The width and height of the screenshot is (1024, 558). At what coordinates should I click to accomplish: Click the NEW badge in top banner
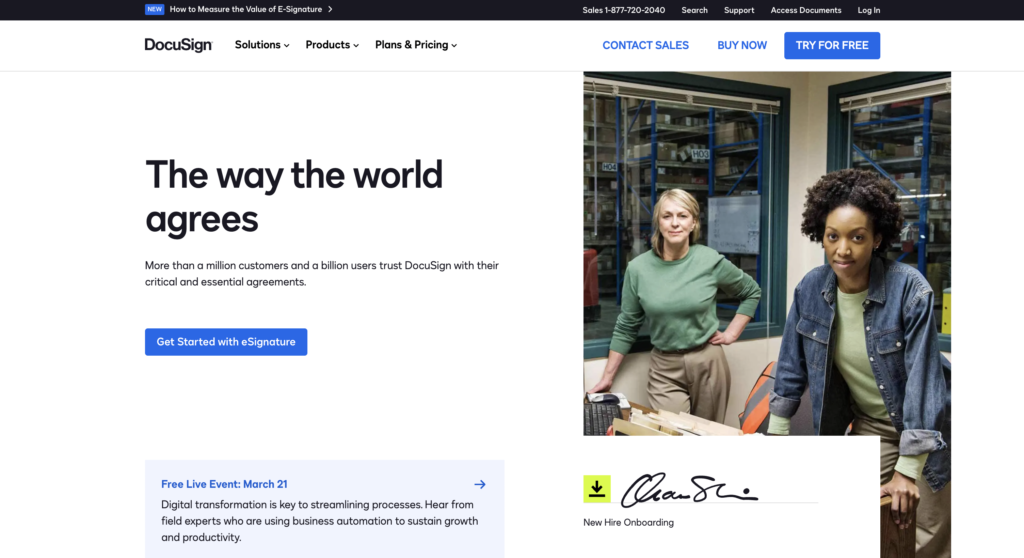tap(154, 9)
